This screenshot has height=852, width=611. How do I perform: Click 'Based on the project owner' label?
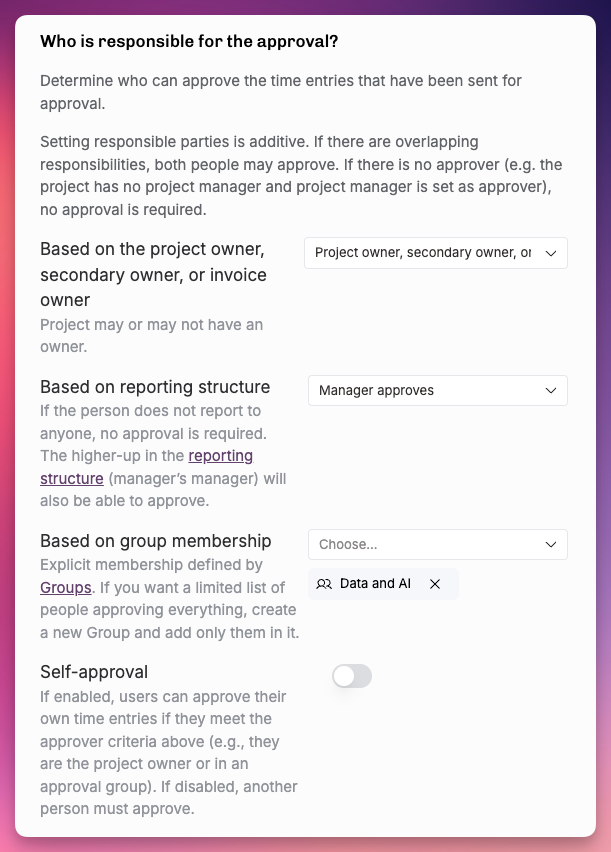point(153,274)
